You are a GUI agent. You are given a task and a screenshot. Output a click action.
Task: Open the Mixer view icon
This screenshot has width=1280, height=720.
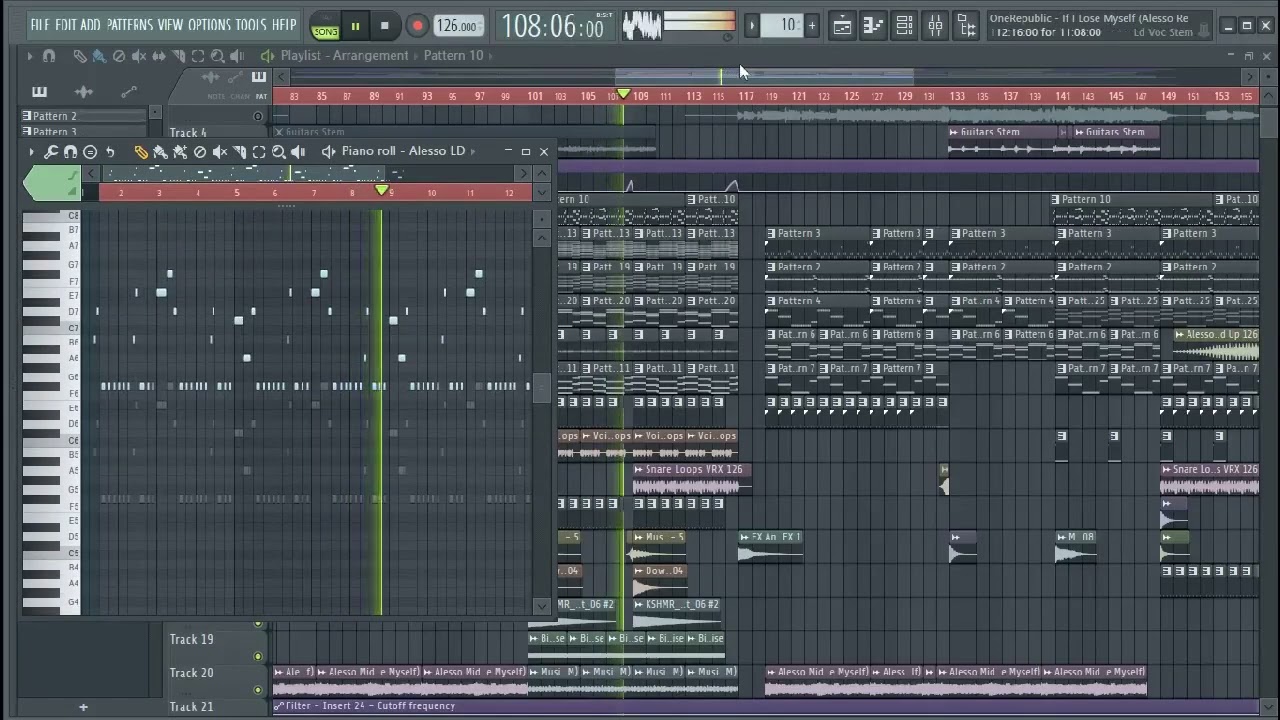point(935,26)
